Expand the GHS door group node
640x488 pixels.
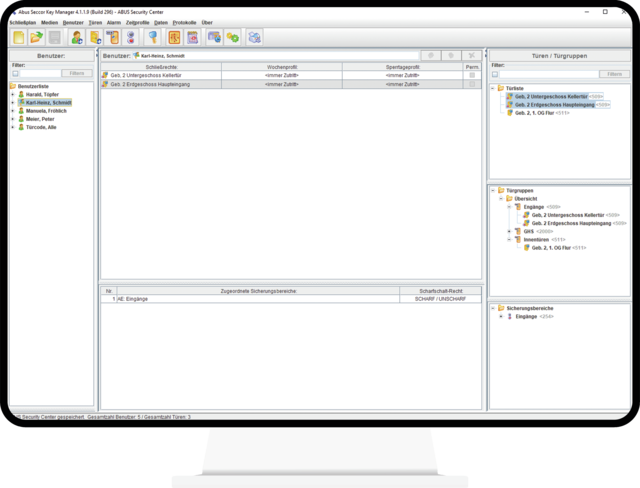click(x=509, y=231)
